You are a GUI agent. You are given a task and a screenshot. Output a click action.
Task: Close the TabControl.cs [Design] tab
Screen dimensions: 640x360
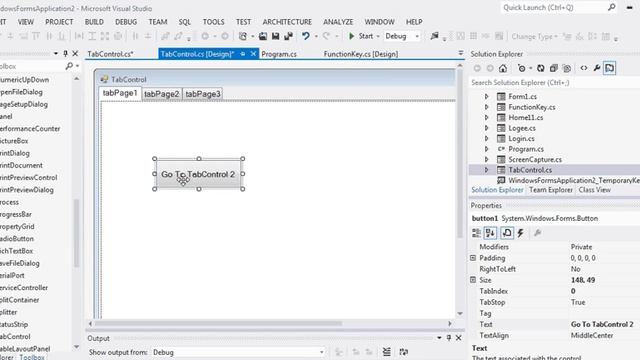coord(253,54)
